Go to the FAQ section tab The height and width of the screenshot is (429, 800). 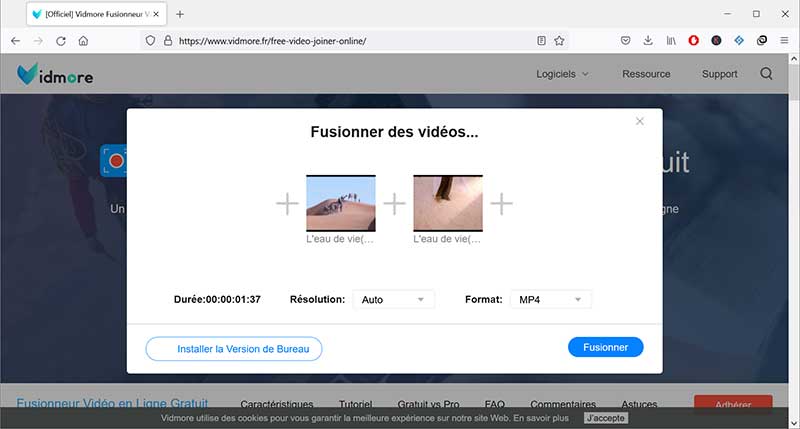(x=494, y=404)
